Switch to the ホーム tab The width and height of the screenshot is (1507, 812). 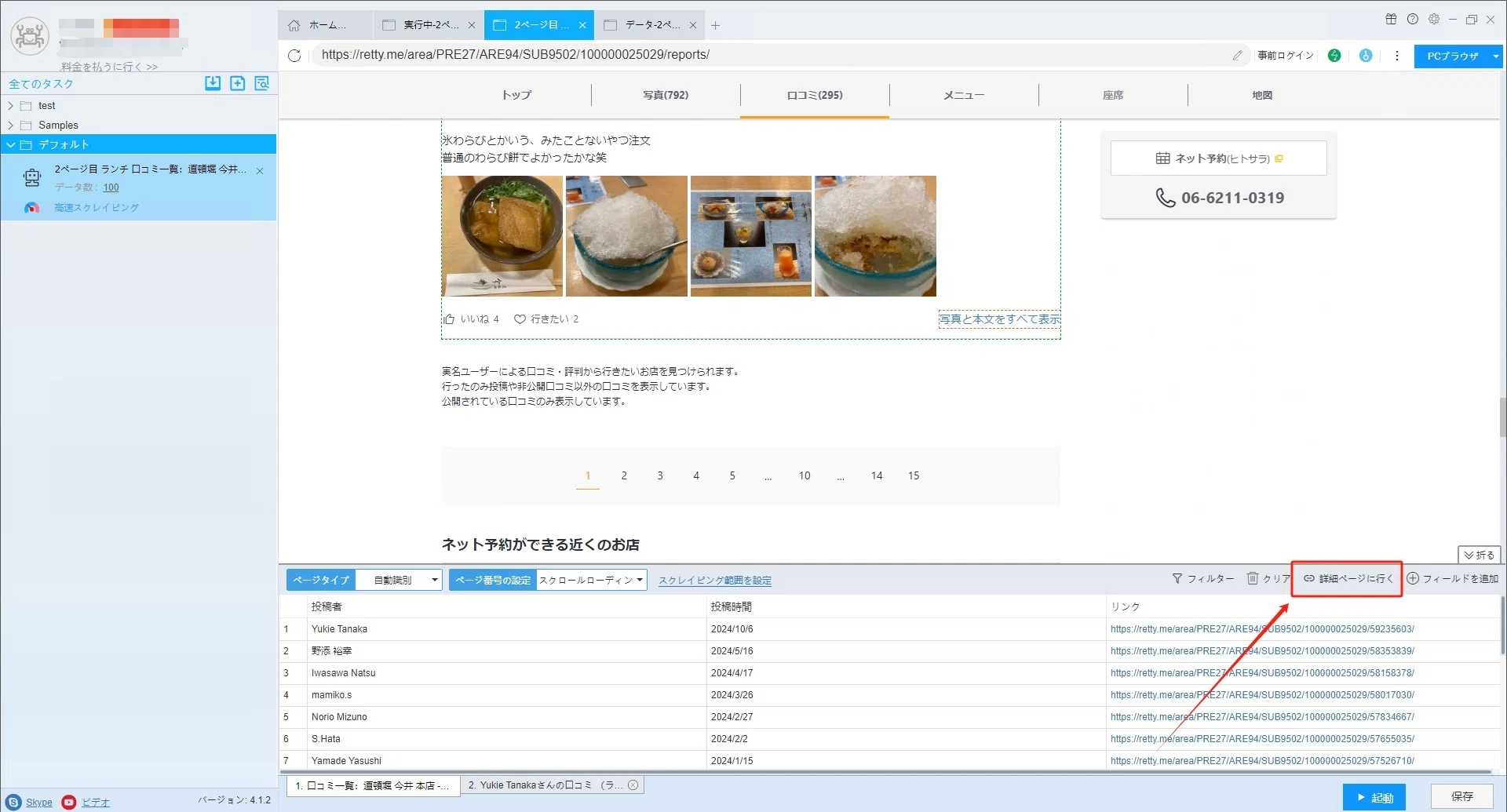tap(327, 25)
